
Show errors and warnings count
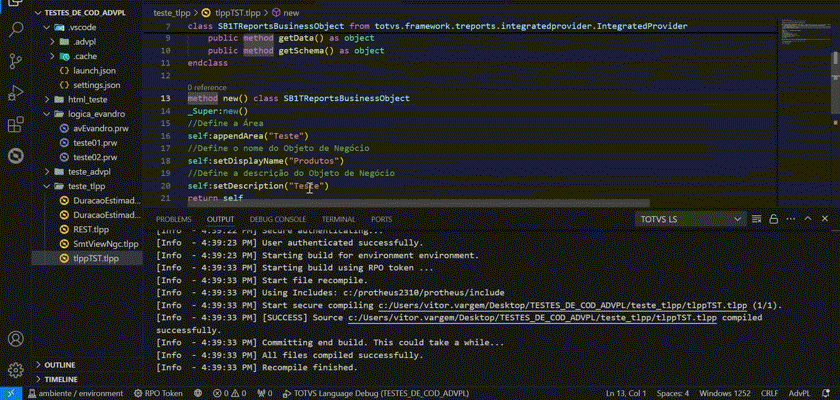(x=229, y=393)
